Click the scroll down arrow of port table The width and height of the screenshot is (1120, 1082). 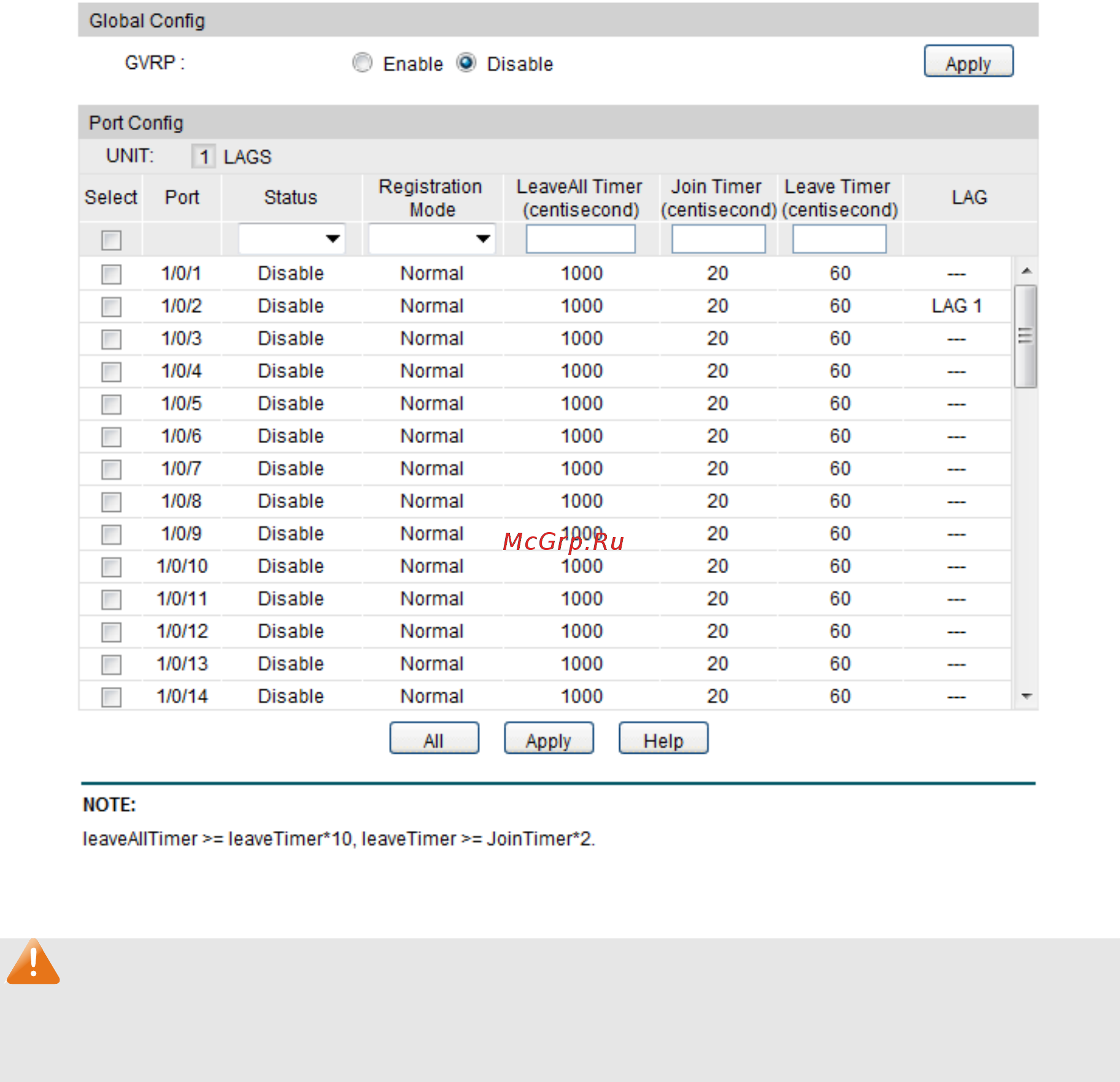click(x=1026, y=696)
